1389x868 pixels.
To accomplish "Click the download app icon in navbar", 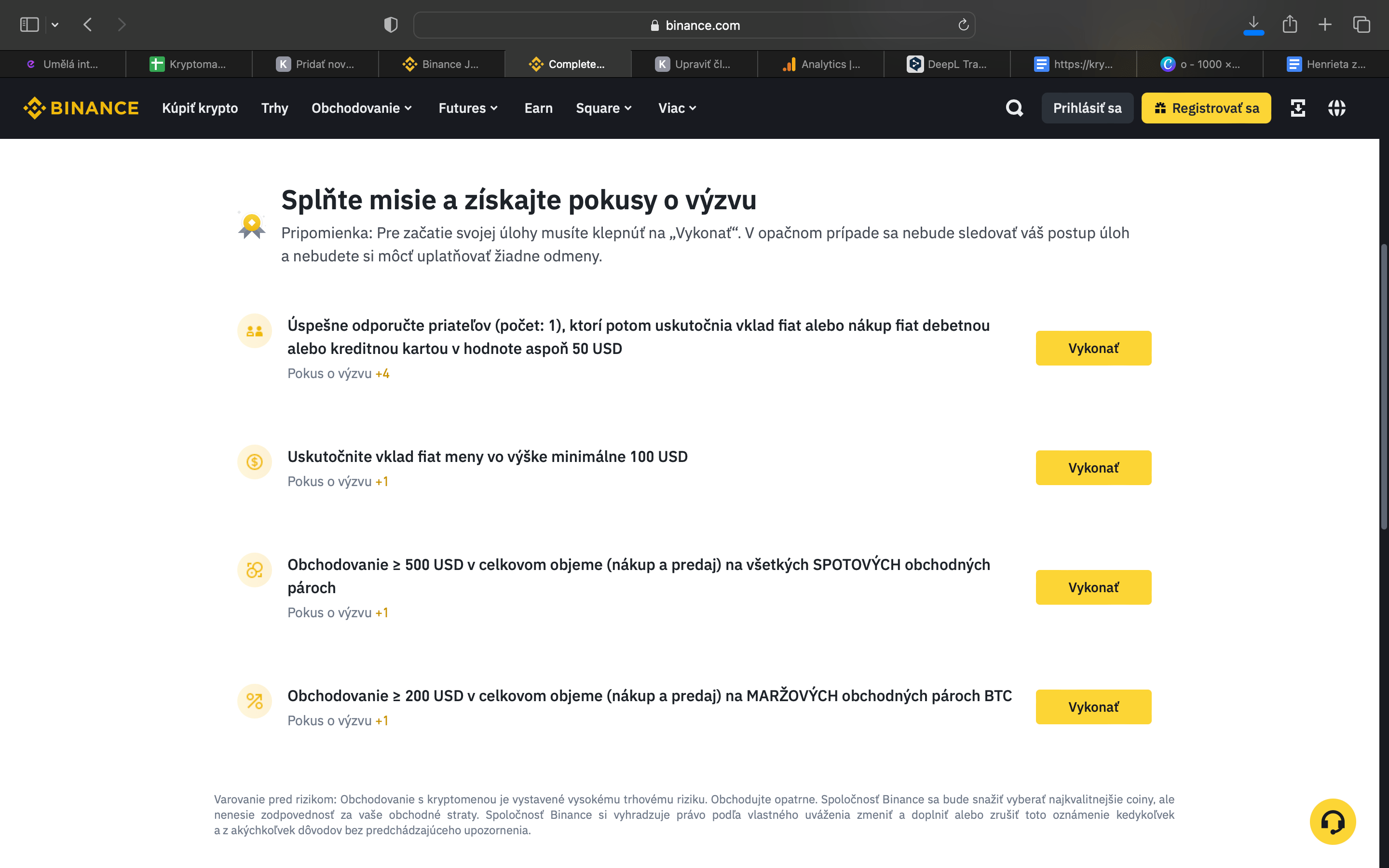I will (x=1298, y=108).
